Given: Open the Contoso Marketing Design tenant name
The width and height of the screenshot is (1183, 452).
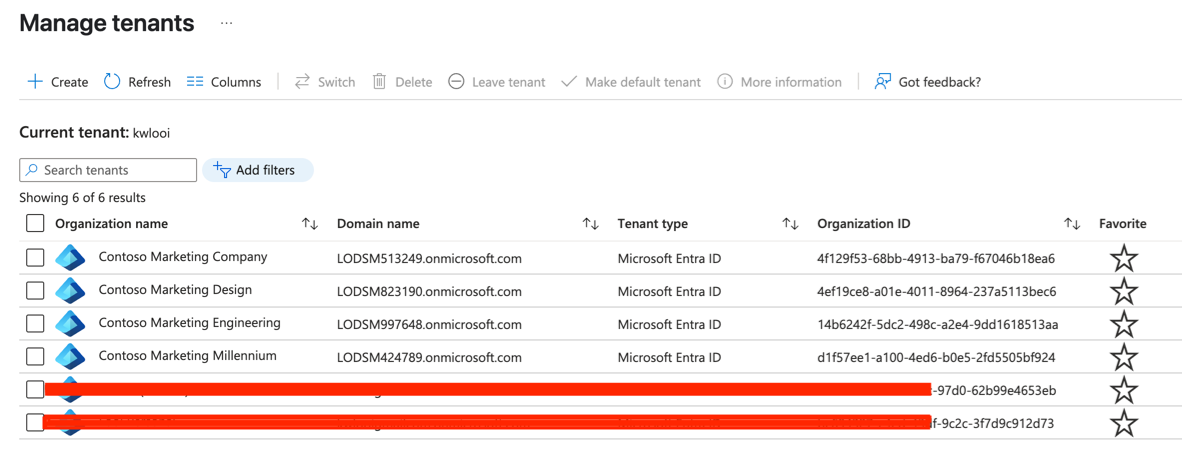Looking at the screenshot, I should coord(175,290).
